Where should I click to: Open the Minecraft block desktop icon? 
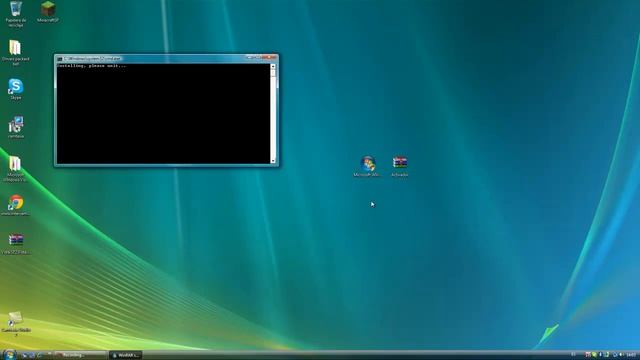[48, 11]
